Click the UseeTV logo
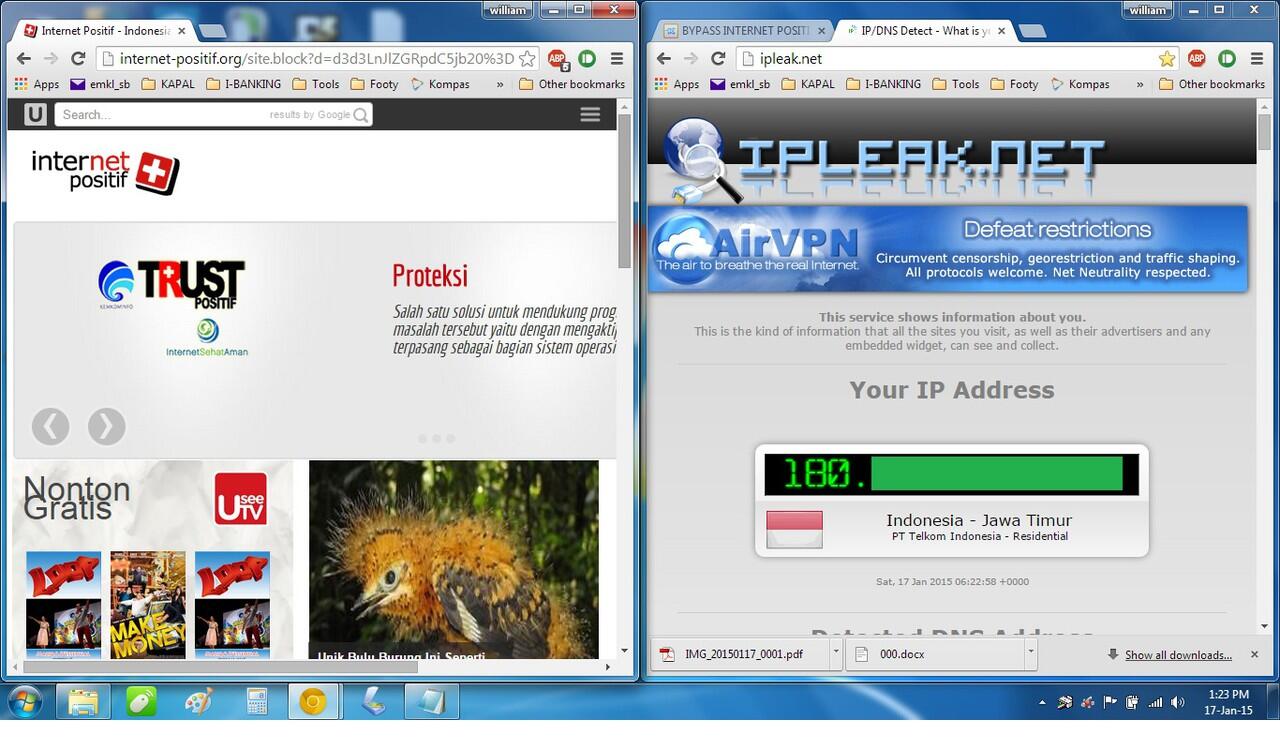 [241, 499]
